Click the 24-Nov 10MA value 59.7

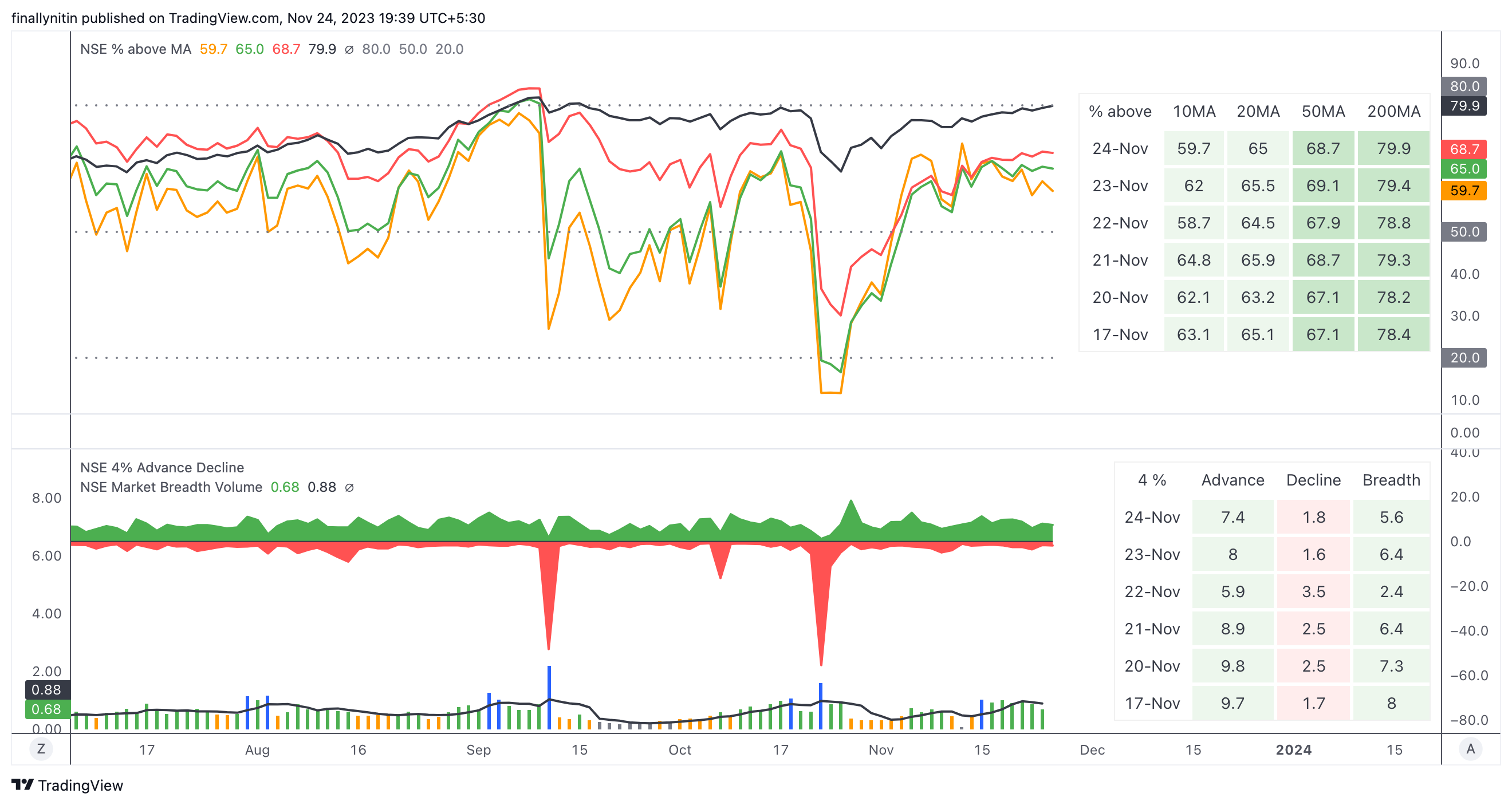(1194, 148)
